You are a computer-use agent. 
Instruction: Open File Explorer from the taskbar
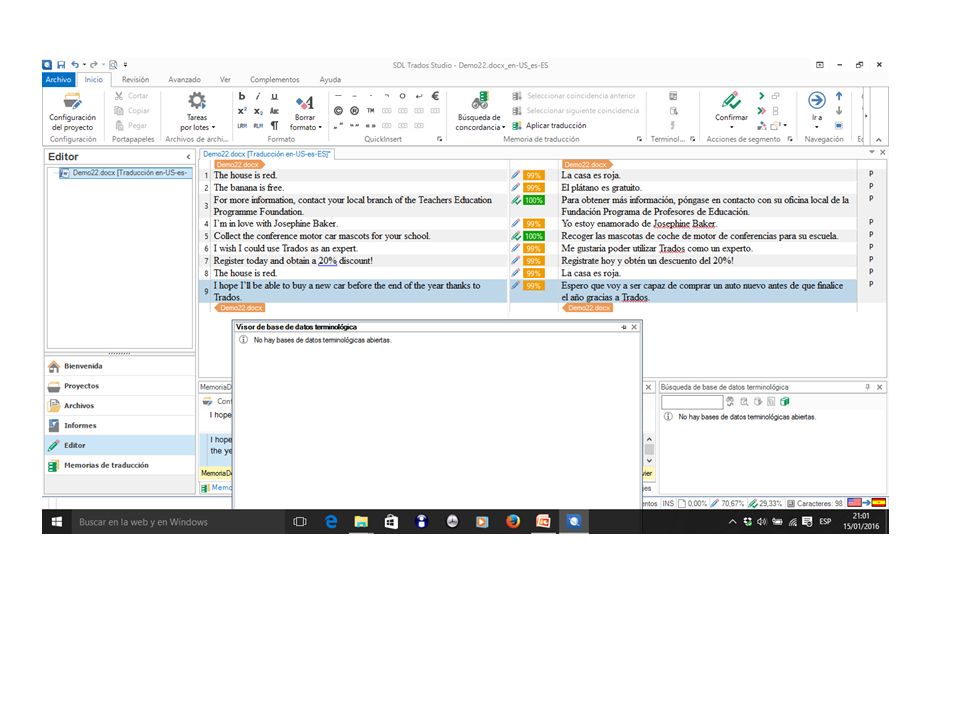coord(361,522)
